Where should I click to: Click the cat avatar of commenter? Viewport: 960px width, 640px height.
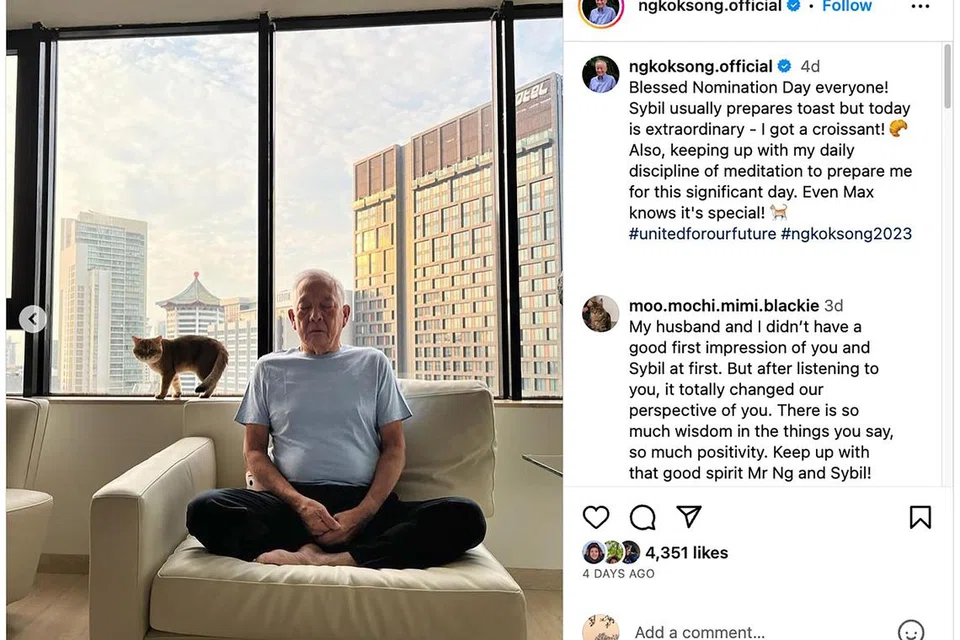click(601, 314)
